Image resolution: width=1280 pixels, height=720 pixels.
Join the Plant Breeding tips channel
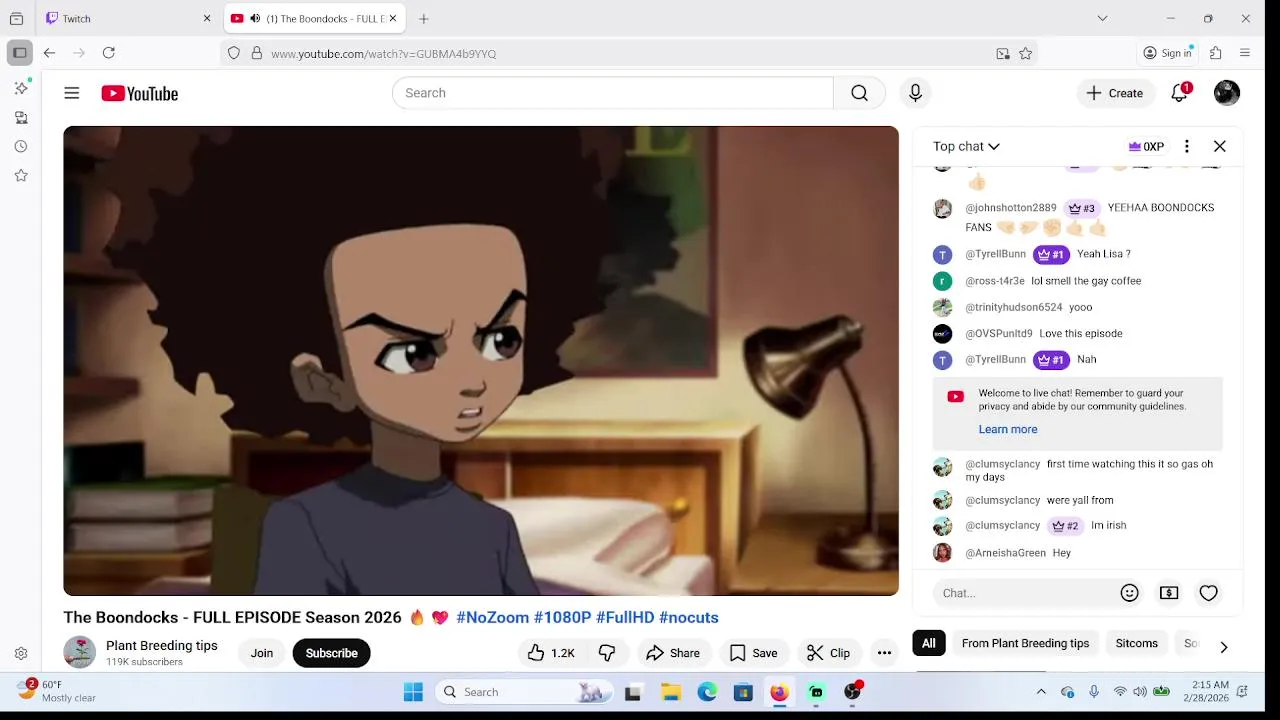pos(262,653)
